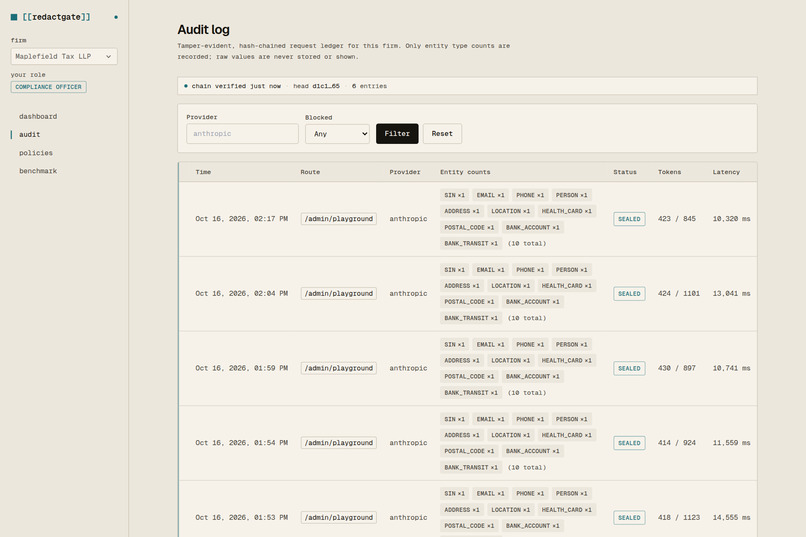Click /admin/playground route in 01:53 PM row
The image size is (806, 537).
click(339, 517)
